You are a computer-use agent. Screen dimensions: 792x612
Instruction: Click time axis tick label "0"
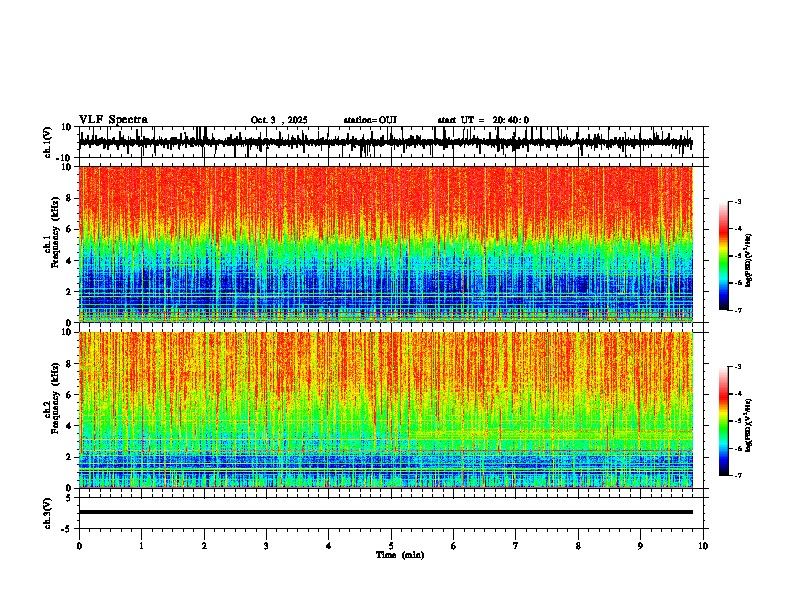(x=79, y=546)
